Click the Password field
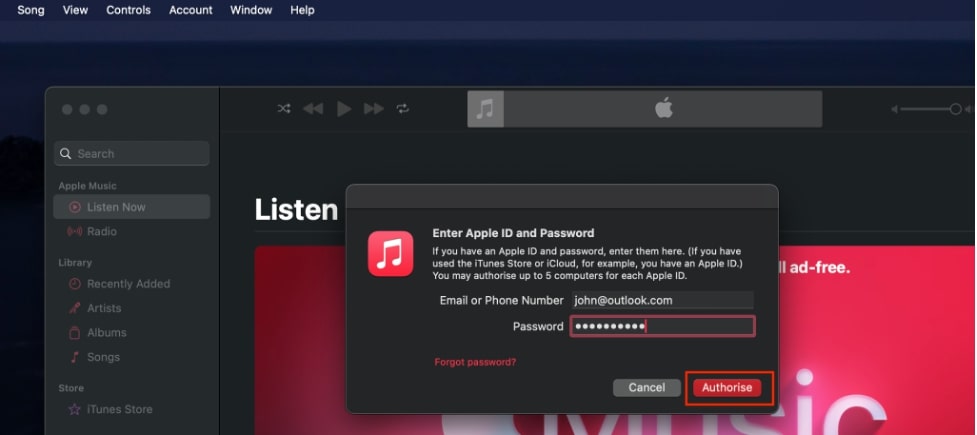The height and width of the screenshot is (435, 977). 663,326
